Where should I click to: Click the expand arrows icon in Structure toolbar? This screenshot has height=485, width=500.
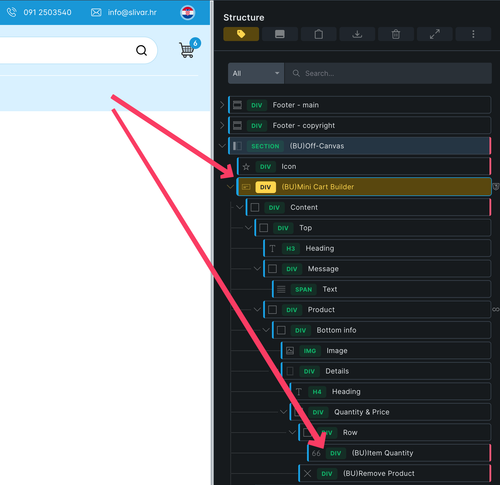(x=434, y=34)
